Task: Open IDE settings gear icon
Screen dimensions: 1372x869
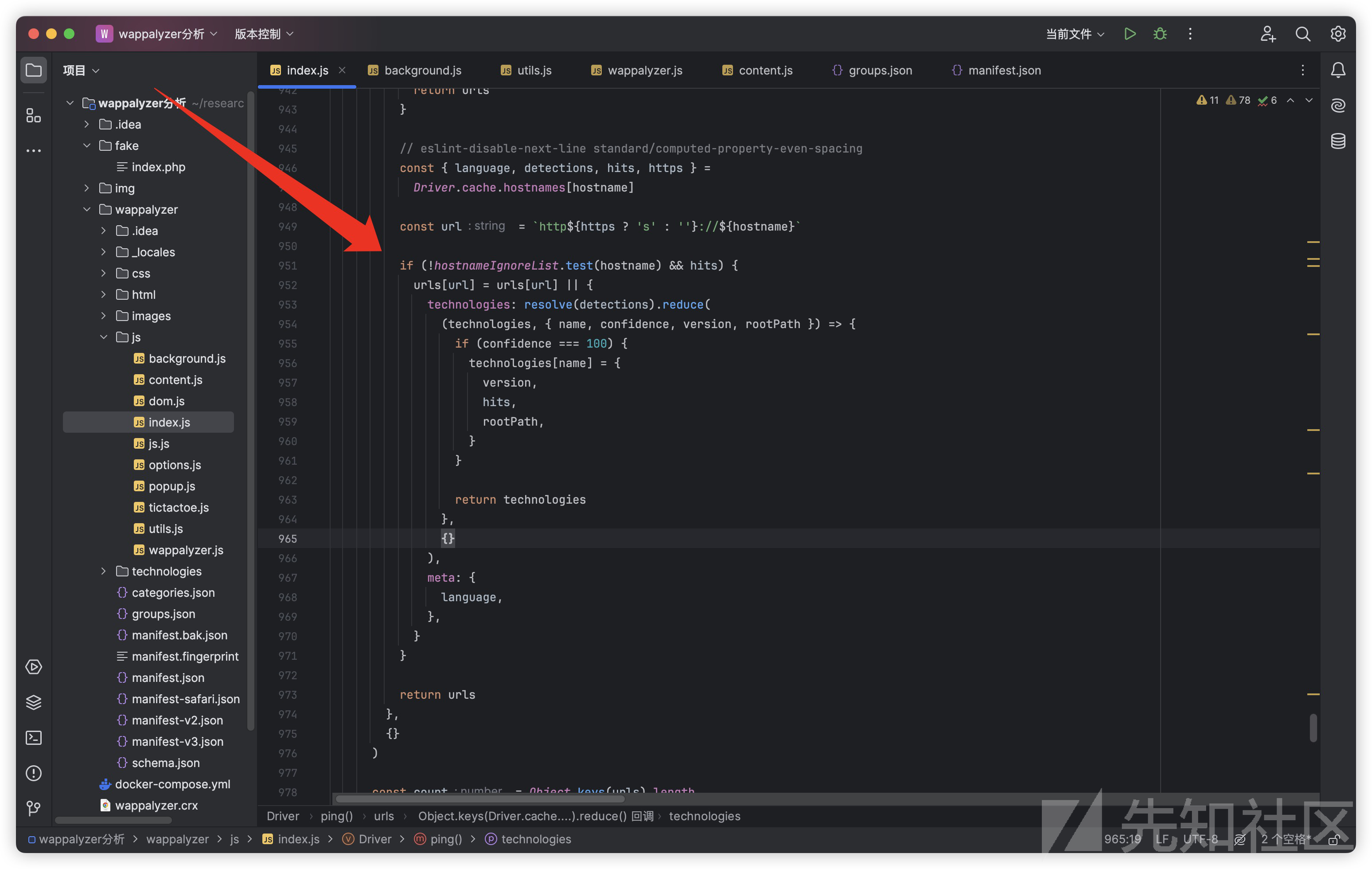Action: tap(1338, 34)
